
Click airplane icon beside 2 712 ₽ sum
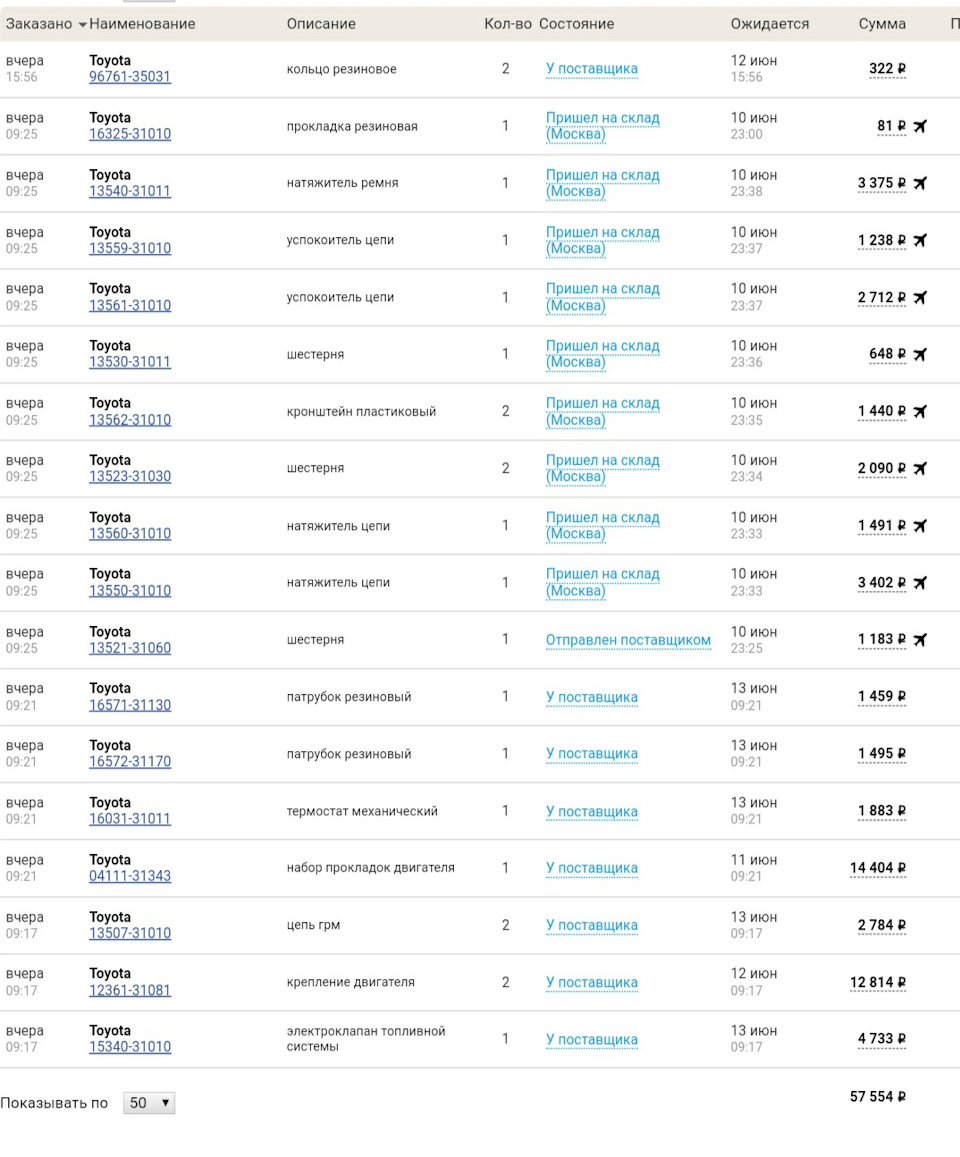pos(920,297)
